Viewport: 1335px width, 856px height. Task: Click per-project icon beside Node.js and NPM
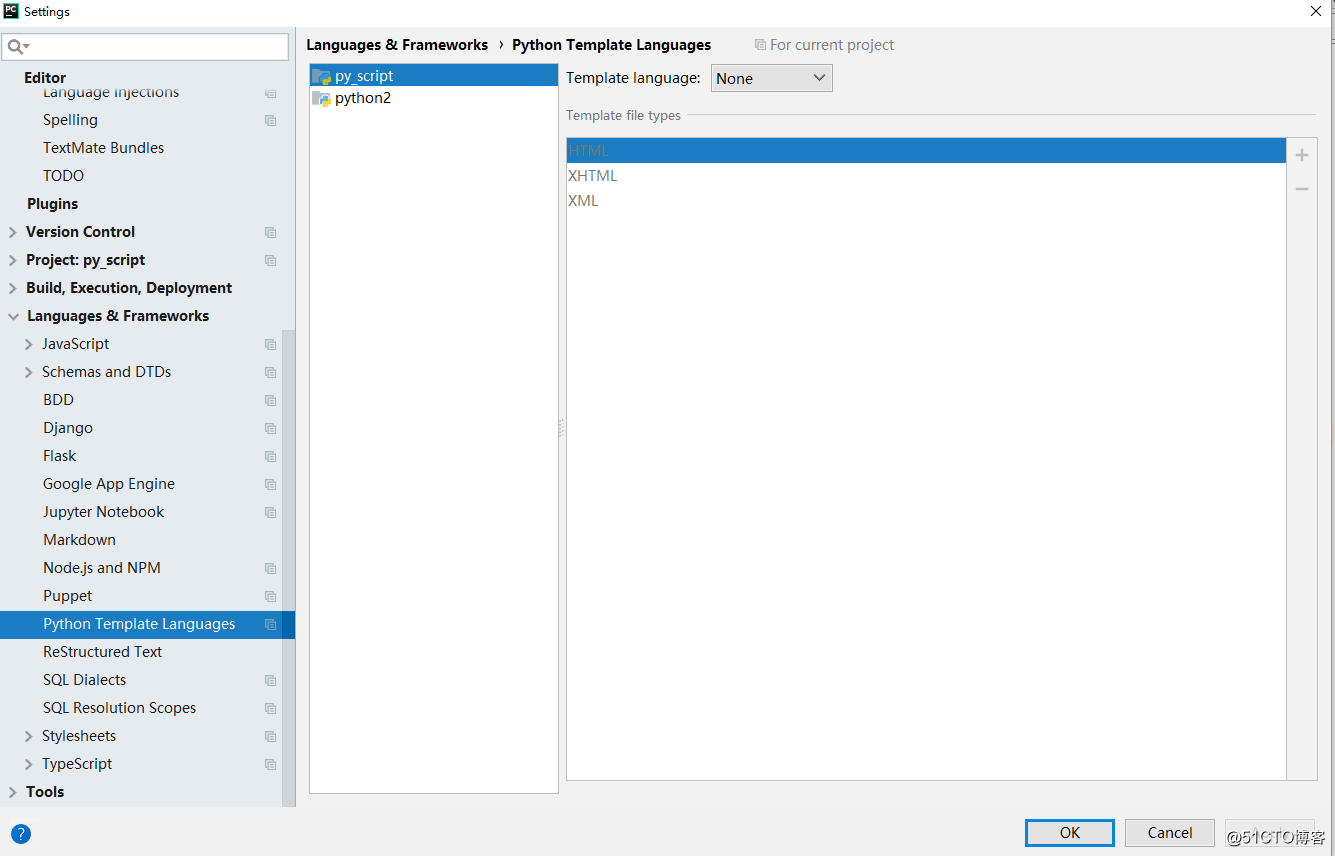coord(270,568)
